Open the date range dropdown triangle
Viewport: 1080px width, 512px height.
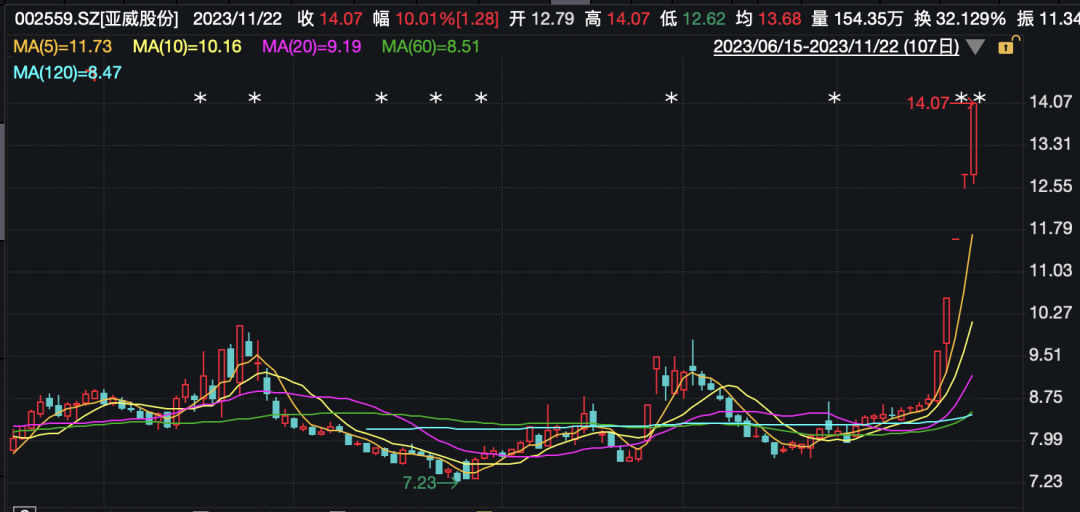click(975, 48)
